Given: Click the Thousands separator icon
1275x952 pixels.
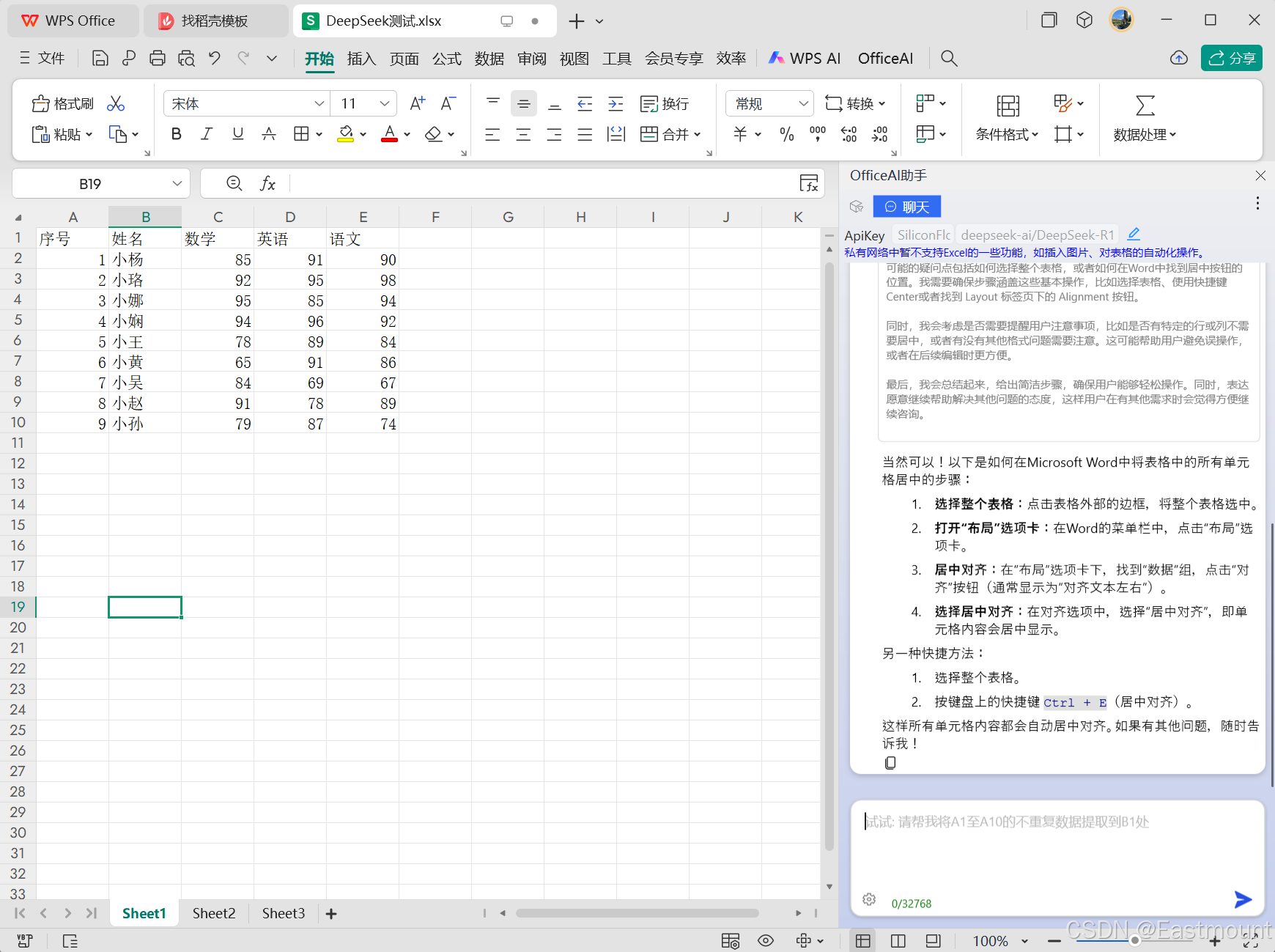Looking at the screenshot, I should (818, 134).
